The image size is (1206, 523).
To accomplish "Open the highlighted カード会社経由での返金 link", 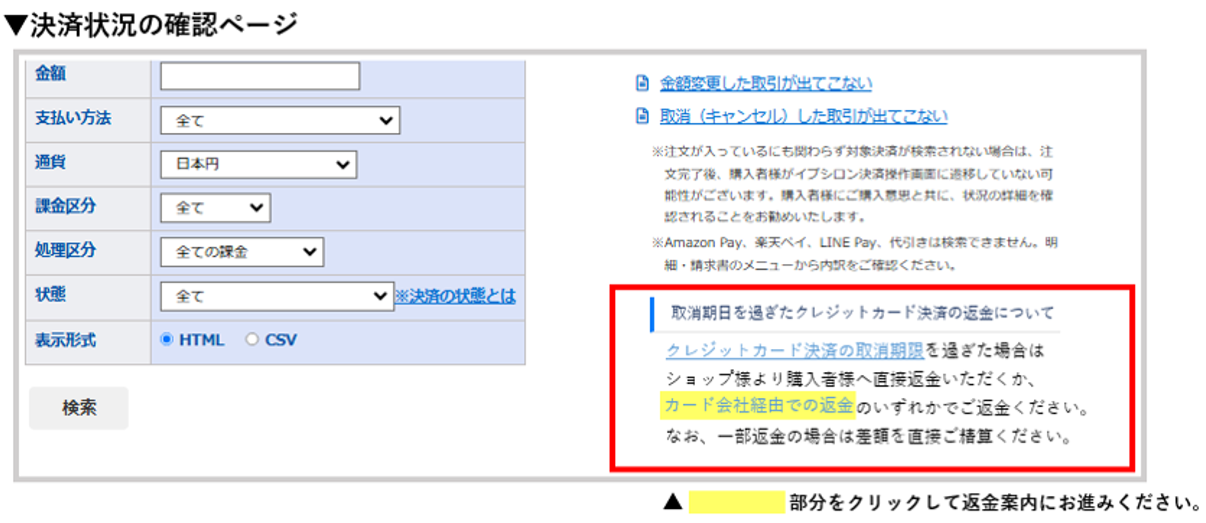I will [758, 406].
